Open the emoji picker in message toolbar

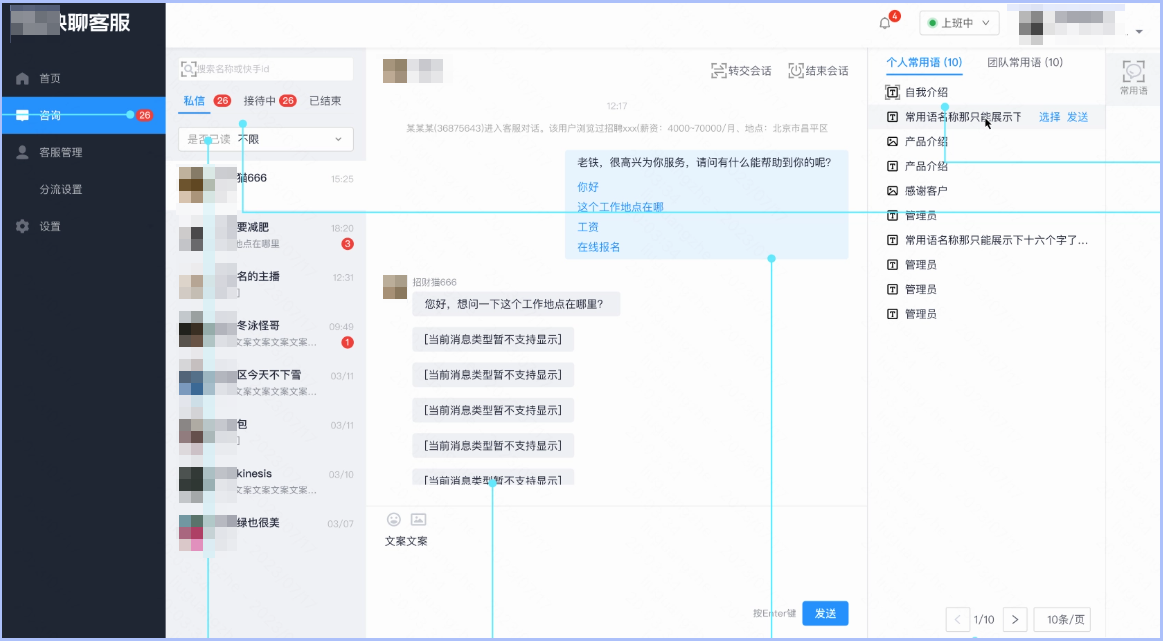(393, 519)
